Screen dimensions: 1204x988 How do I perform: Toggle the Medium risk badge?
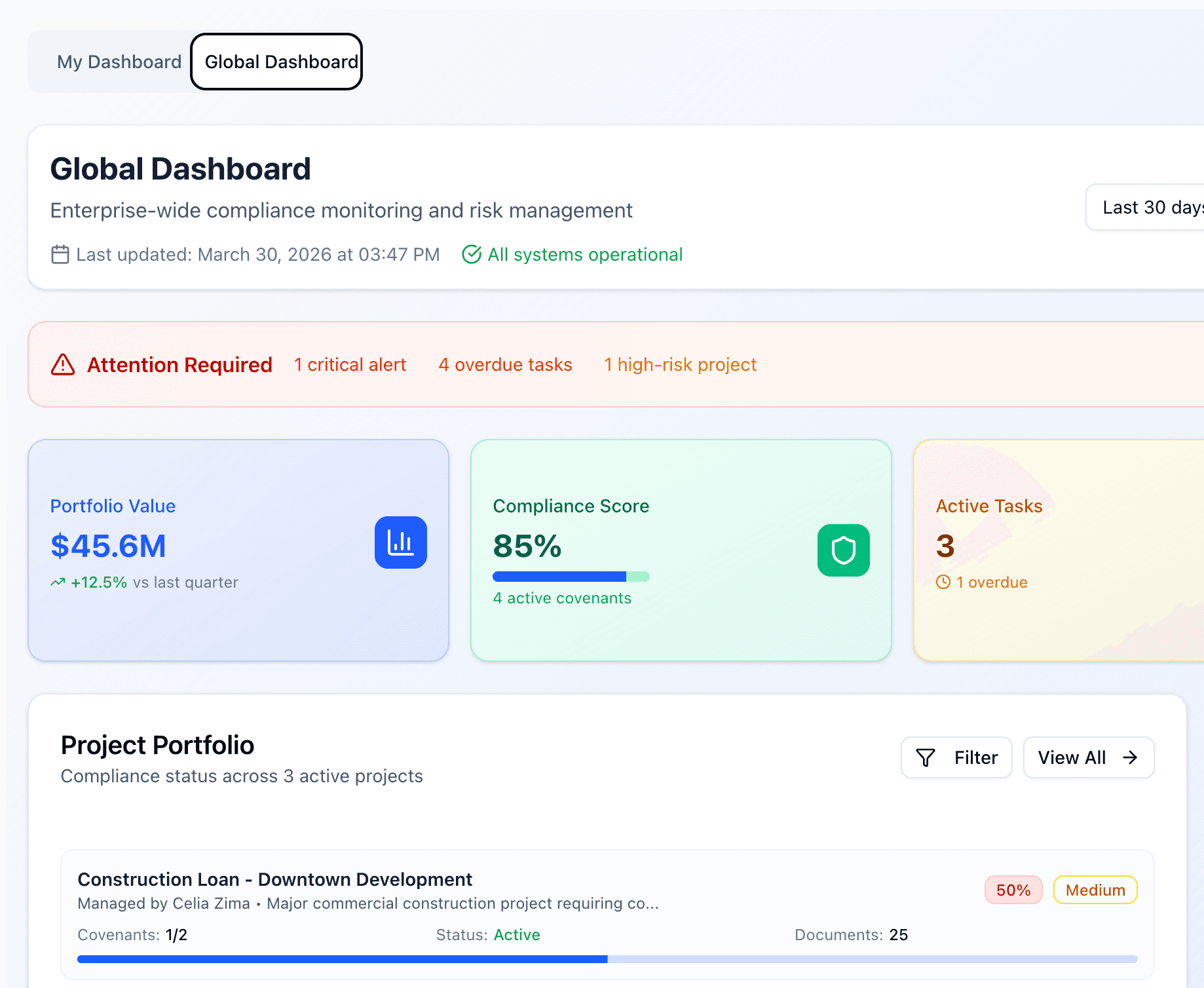1095,890
